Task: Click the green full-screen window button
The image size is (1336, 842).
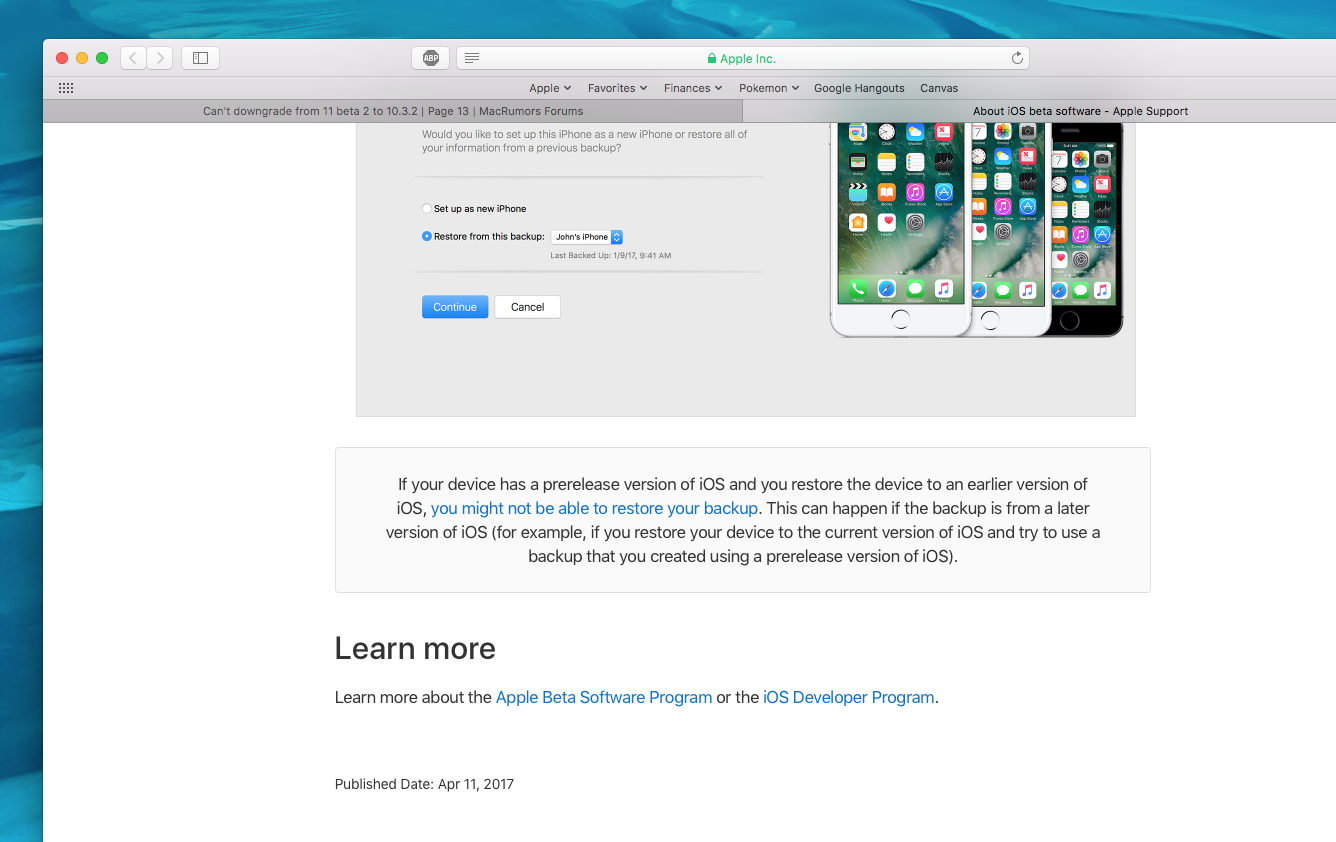Action: point(102,58)
